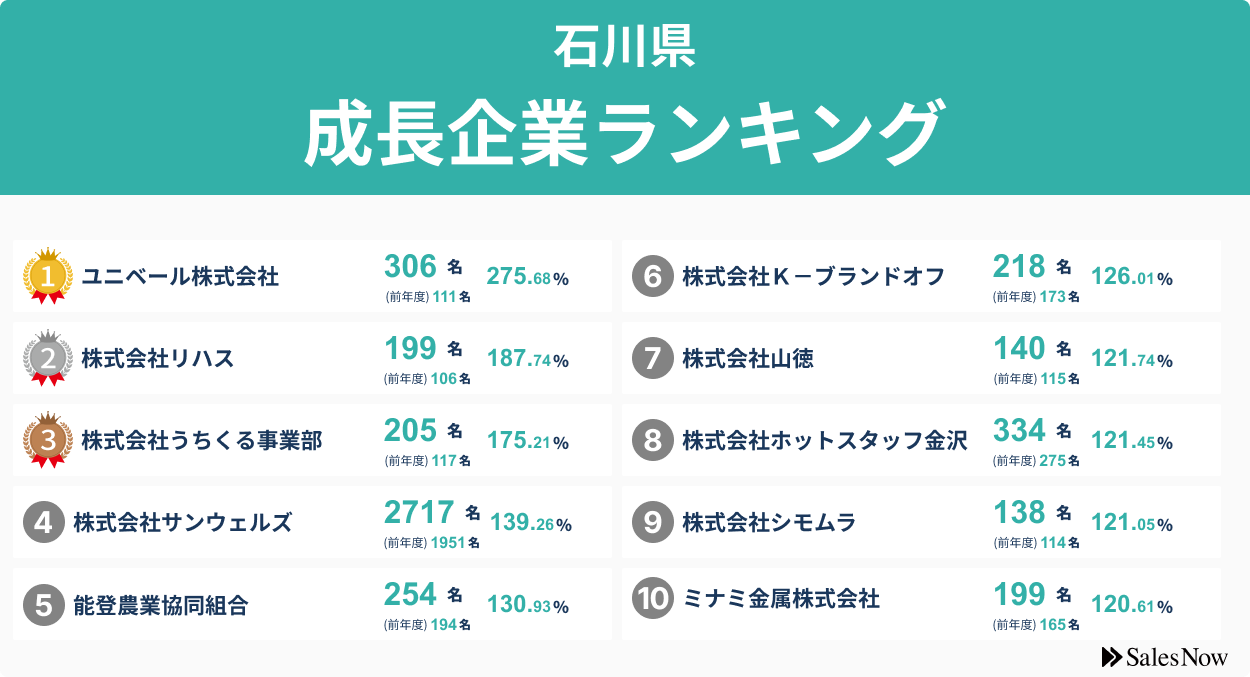Viewport: 1250px width, 677px height.
Task: Click the 275.68% growth rate
Action: click(527, 278)
